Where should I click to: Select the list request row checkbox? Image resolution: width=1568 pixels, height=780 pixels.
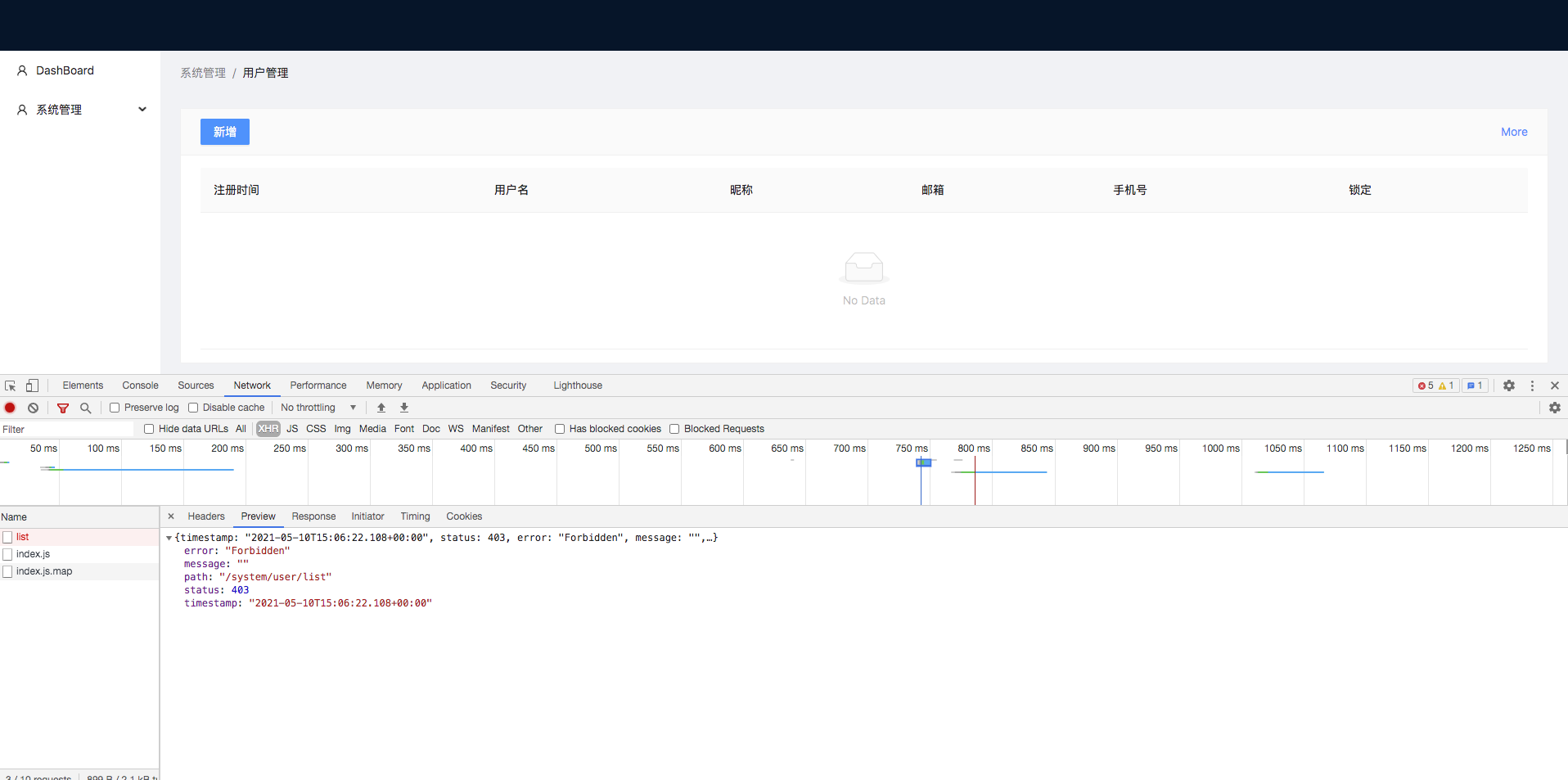coord(7,538)
